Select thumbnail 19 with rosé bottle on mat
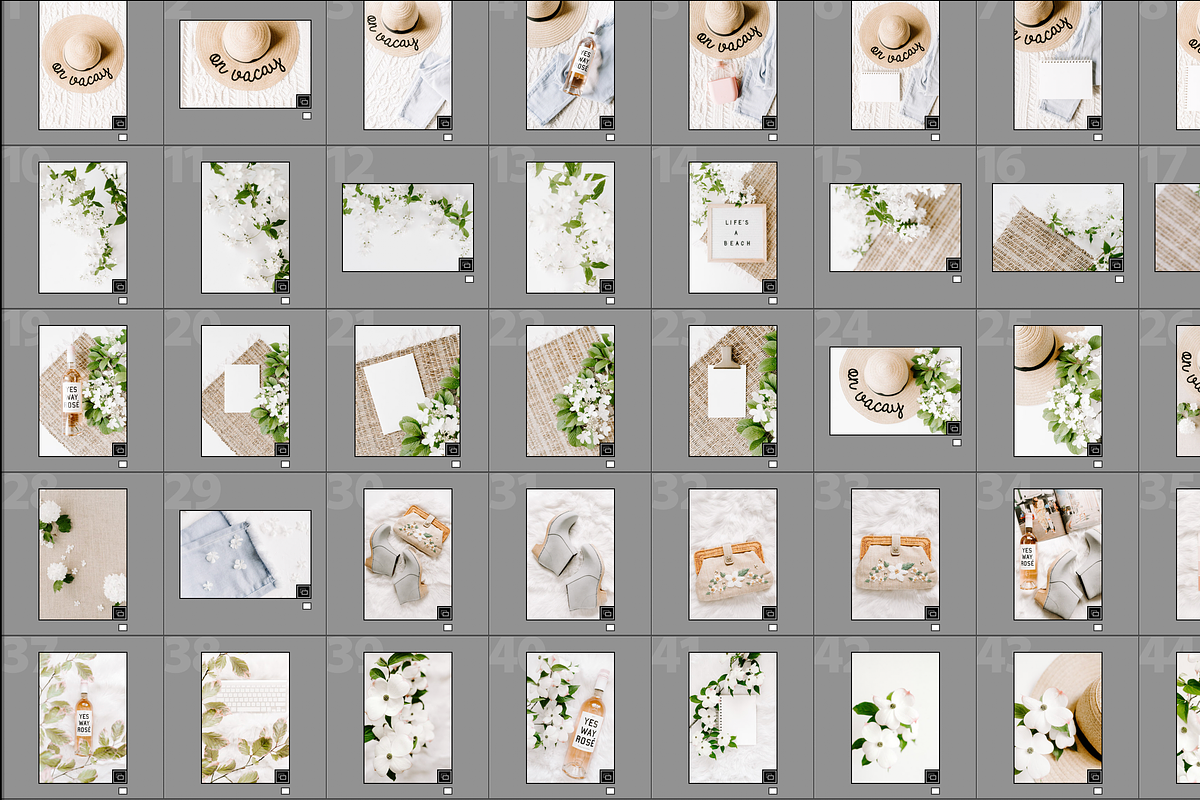The width and height of the screenshot is (1200, 800). (x=83, y=391)
